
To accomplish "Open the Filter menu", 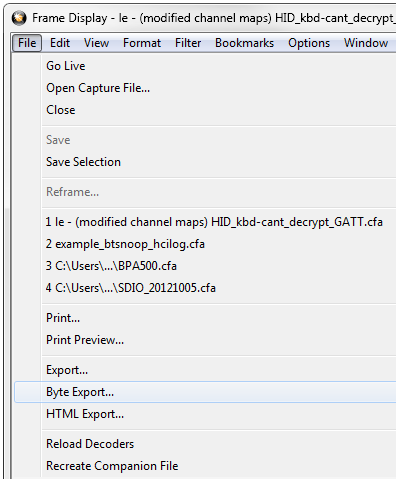I will (188, 43).
